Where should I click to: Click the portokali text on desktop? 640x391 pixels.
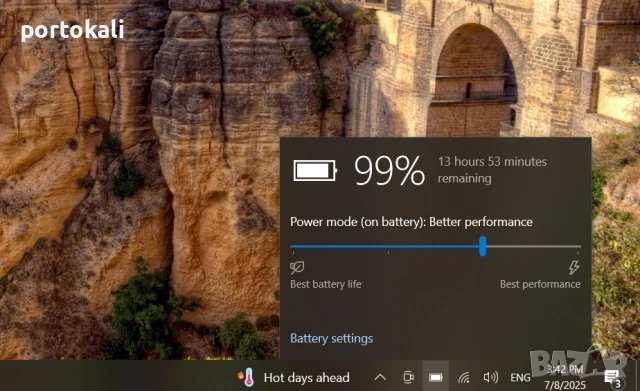(72, 30)
